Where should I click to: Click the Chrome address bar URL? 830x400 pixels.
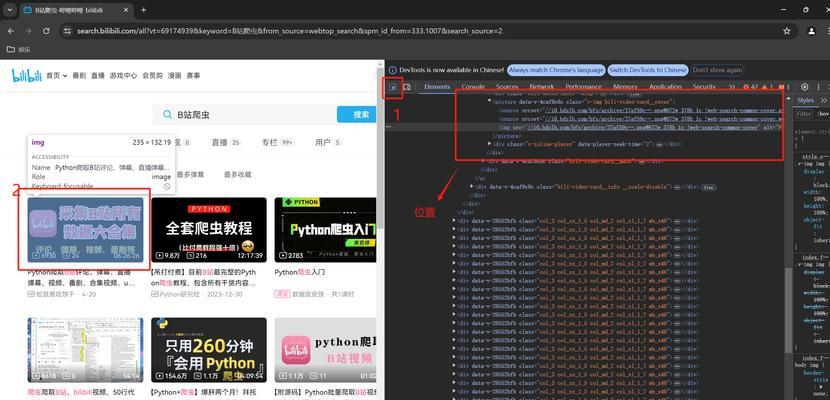click(290, 31)
